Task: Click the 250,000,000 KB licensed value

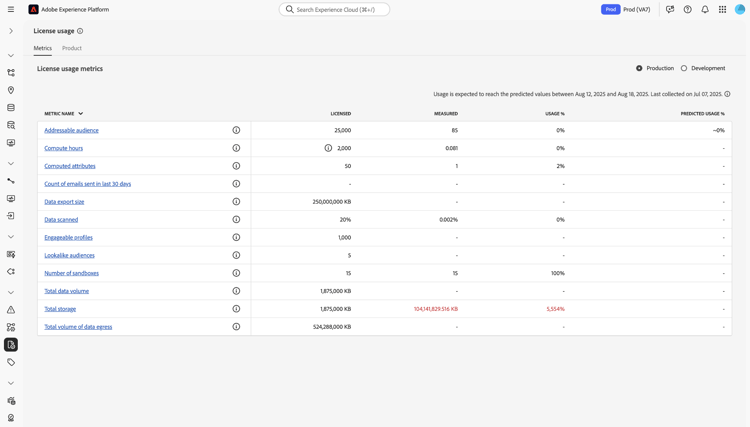Action: pos(332,202)
